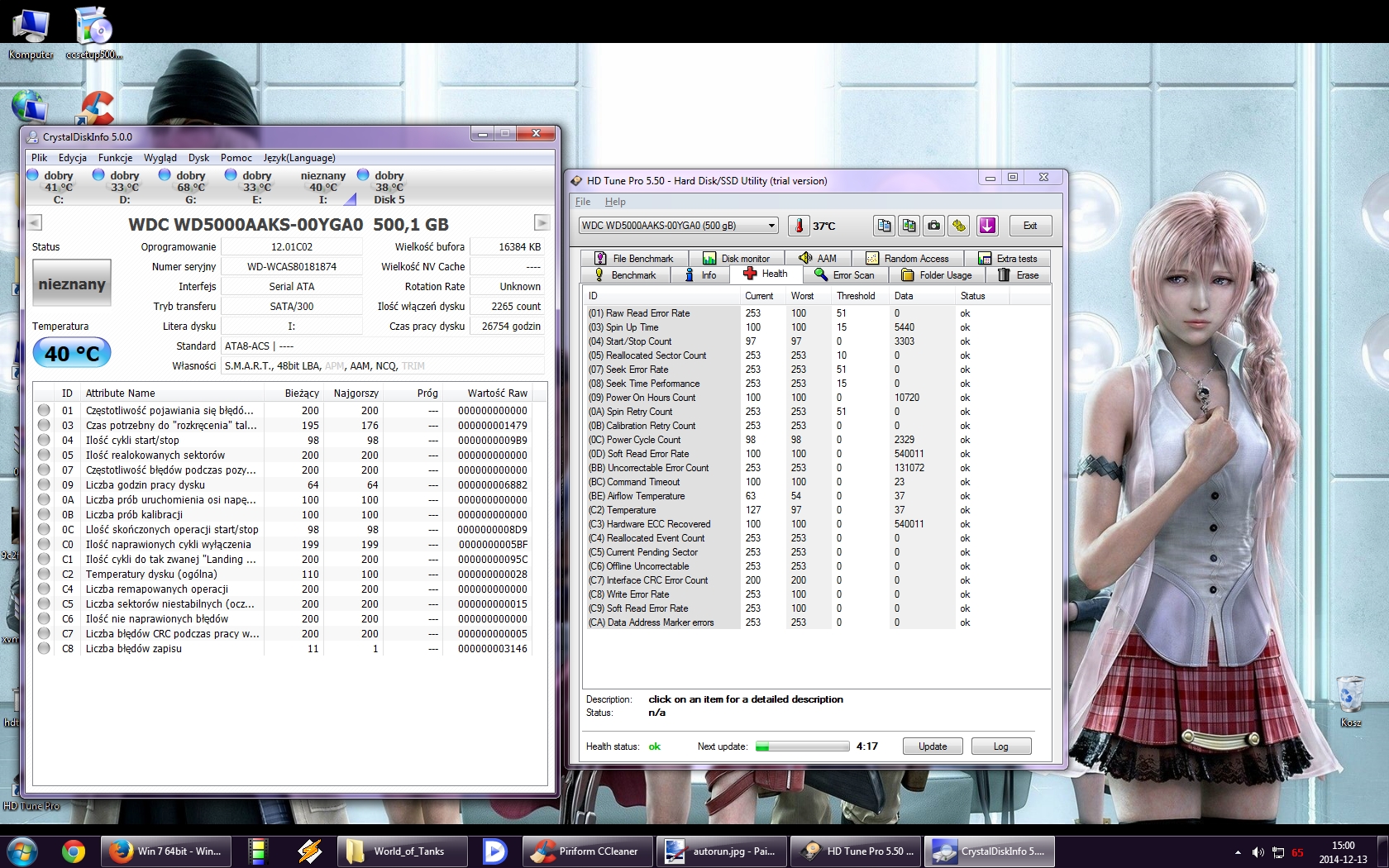Open the Edycja menu
The image size is (1389, 868).
click(x=73, y=158)
